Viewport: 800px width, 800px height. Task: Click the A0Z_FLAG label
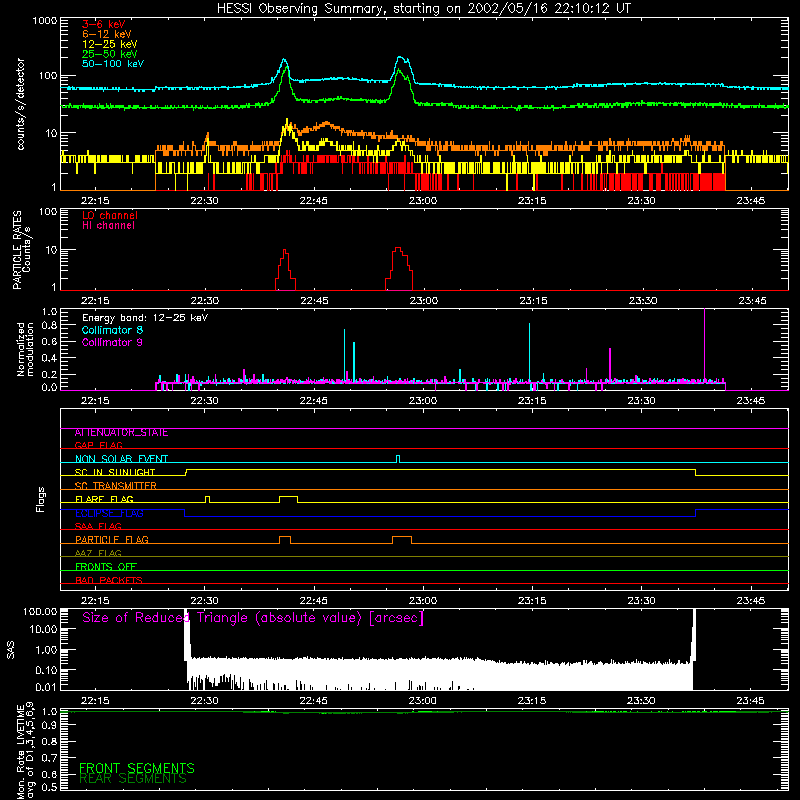(x=98, y=553)
